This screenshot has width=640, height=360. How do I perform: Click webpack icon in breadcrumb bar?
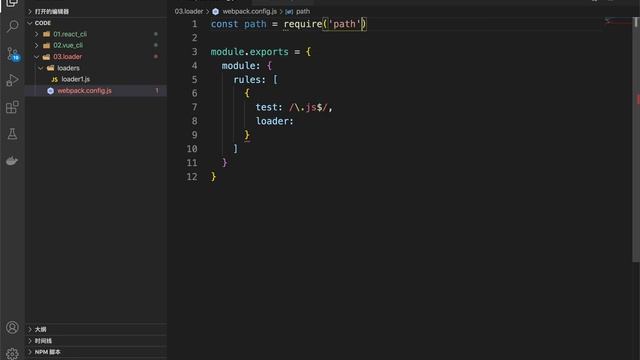tap(216, 11)
